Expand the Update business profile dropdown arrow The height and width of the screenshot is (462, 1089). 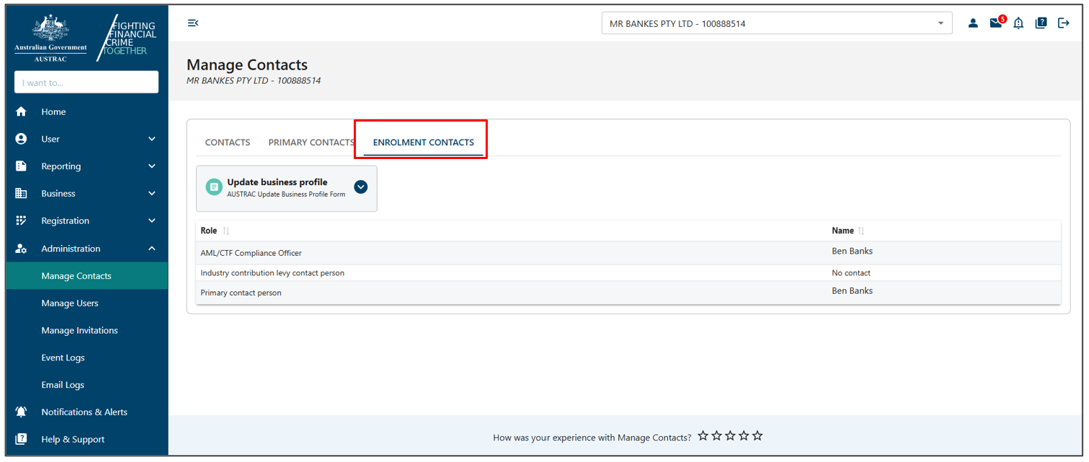pos(360,187)
